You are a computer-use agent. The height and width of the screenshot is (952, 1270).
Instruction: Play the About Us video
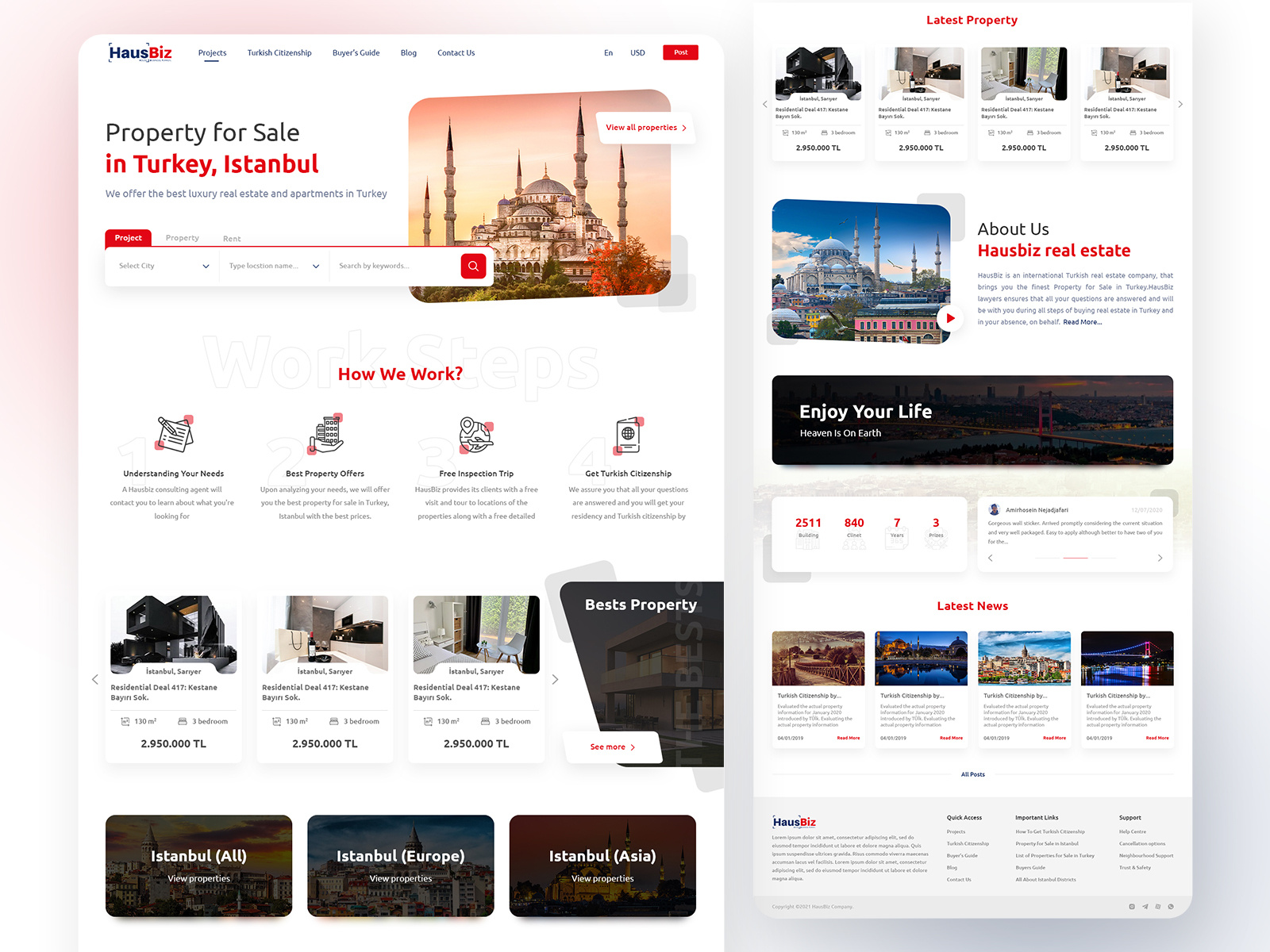coord(950,318)
